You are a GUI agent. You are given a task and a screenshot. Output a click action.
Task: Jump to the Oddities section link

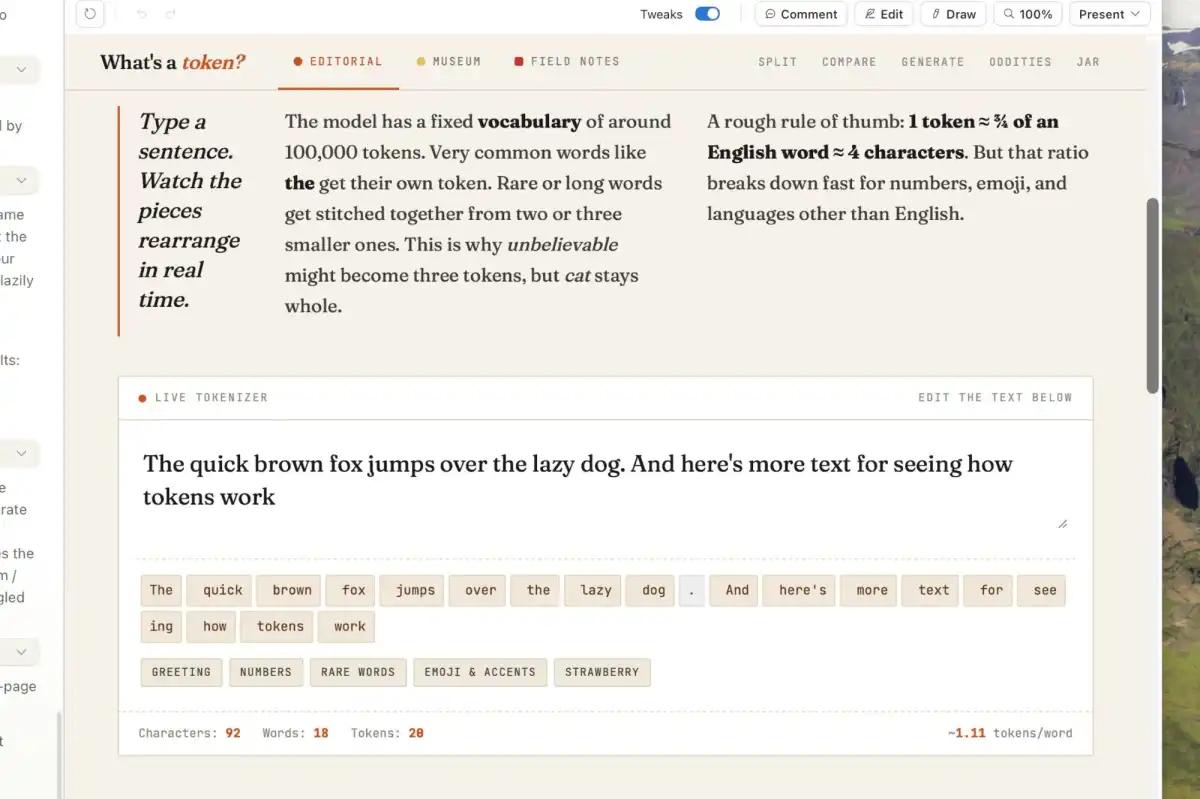(x=1020, y=62)
